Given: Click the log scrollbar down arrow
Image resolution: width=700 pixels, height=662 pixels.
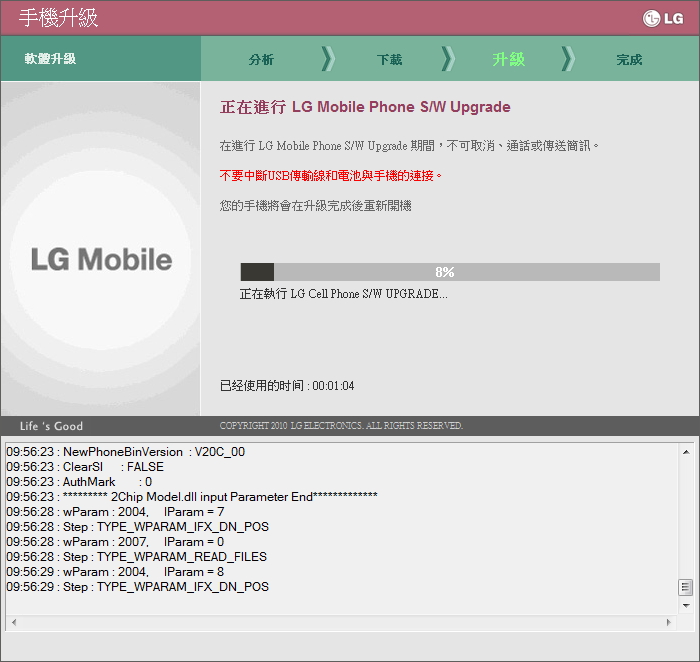Looking at the screenshot, I should pos(686,606).
